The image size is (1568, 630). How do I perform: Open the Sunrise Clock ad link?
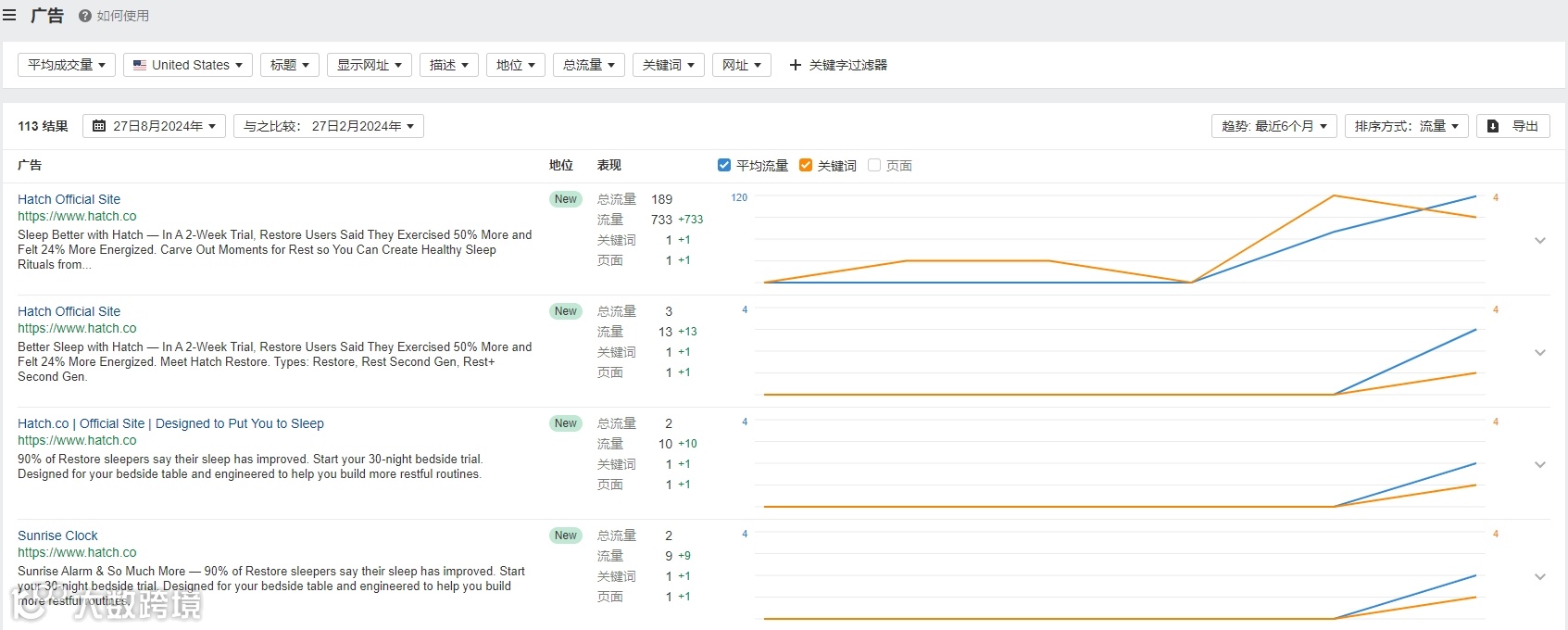click(x=57, y=535)
